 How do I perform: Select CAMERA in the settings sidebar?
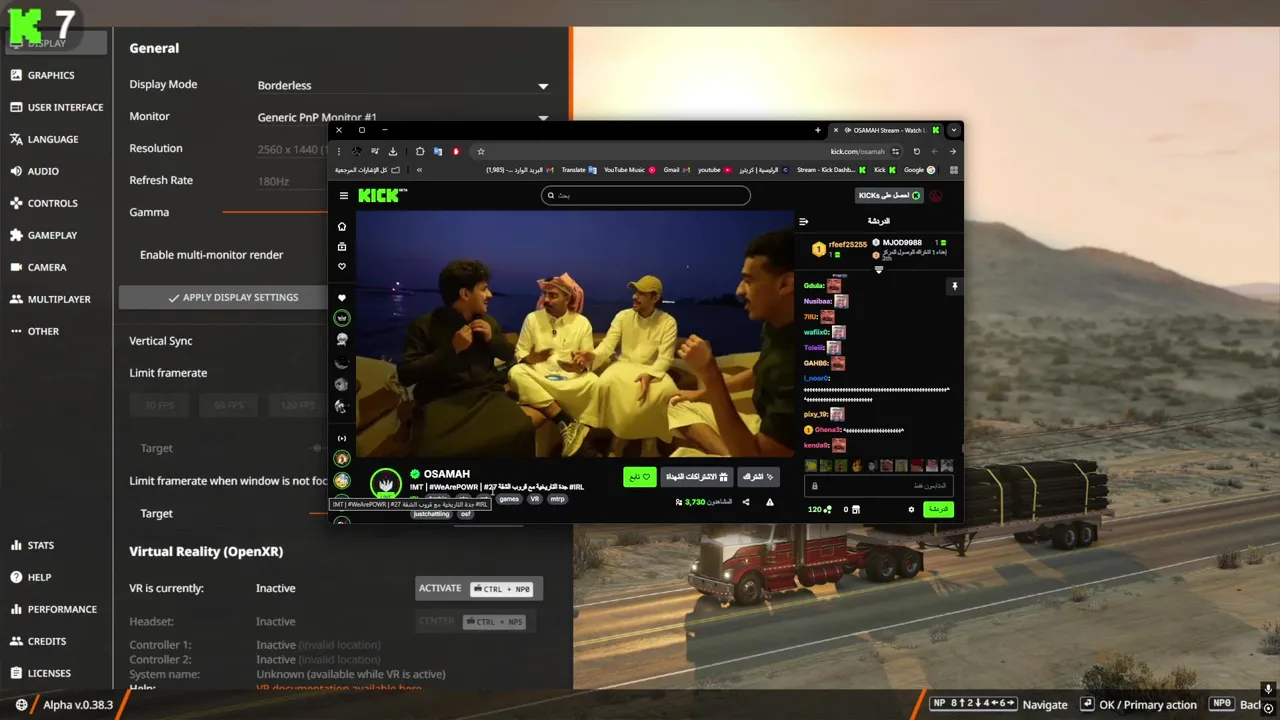coord(39,267)
